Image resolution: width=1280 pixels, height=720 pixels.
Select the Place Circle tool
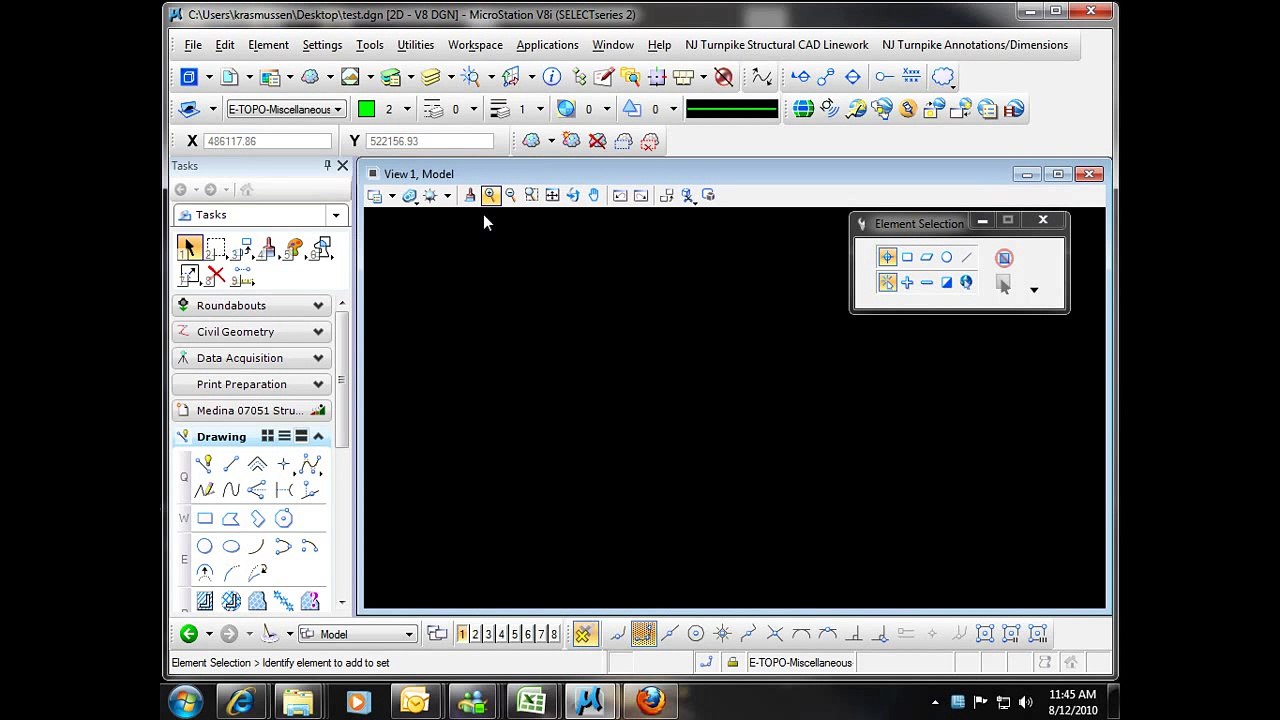coord(205,546)
